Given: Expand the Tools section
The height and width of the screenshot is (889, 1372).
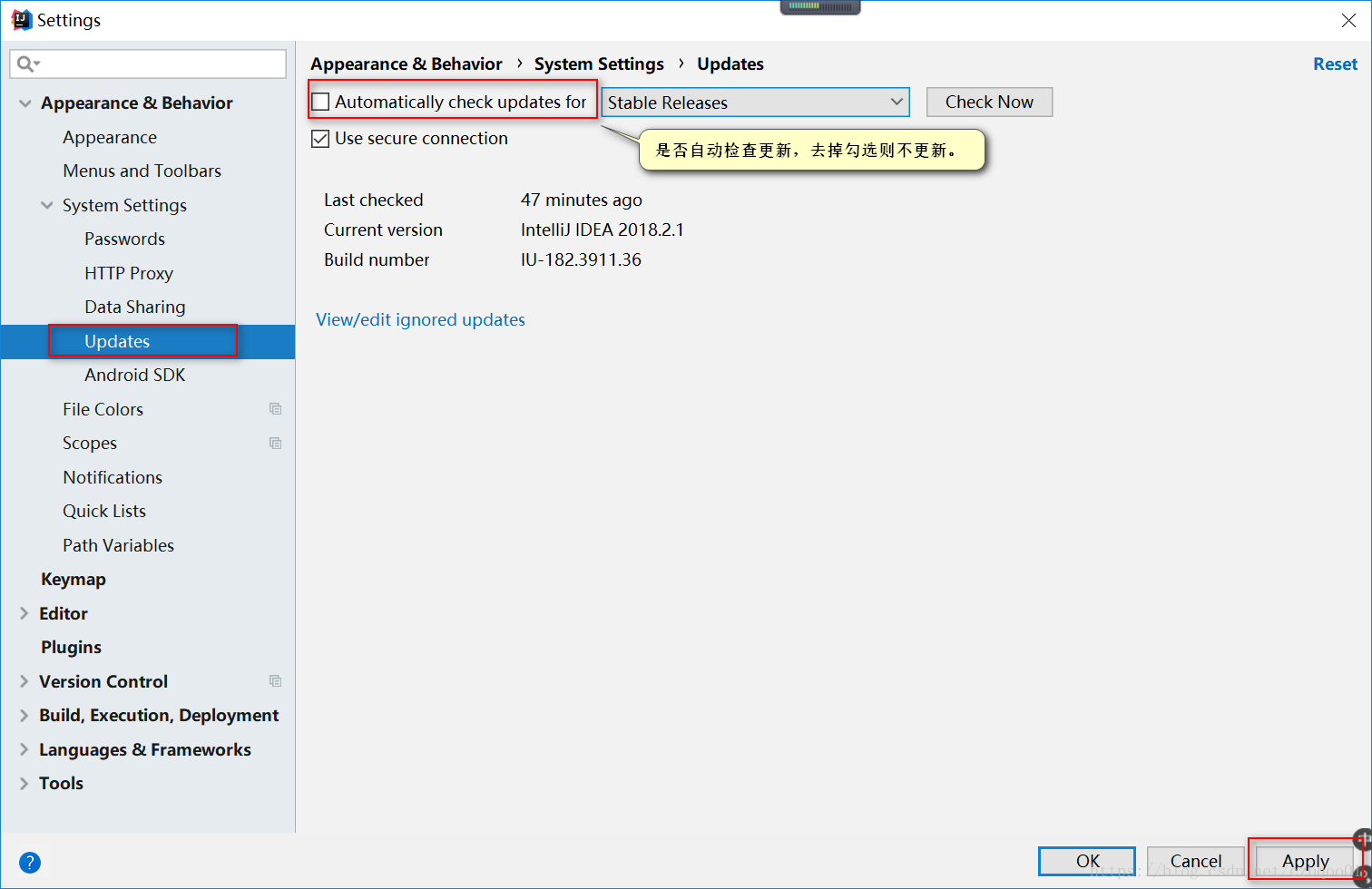Looking at the screenshot, I should tap(24, 784).
